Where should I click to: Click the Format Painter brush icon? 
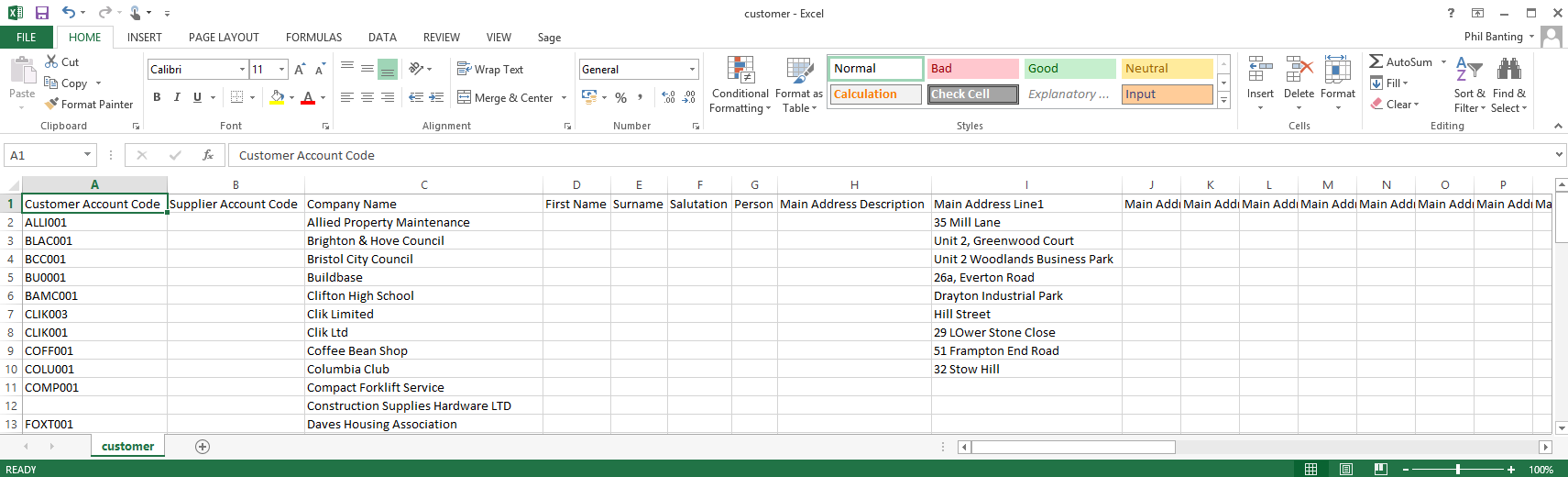pyautogui.click(x=52, y=104)
